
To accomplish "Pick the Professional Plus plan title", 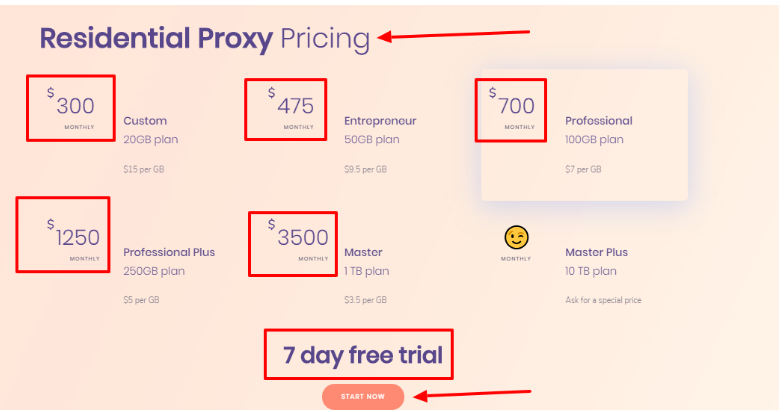I will [169, 252].
